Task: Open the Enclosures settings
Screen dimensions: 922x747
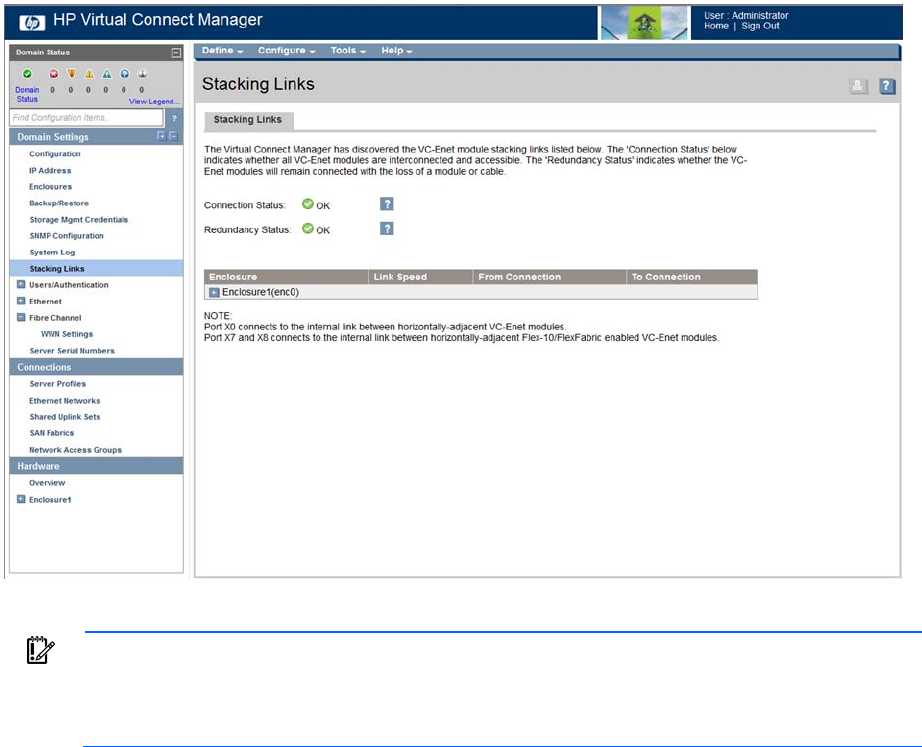Action: [x=51, y=187]
